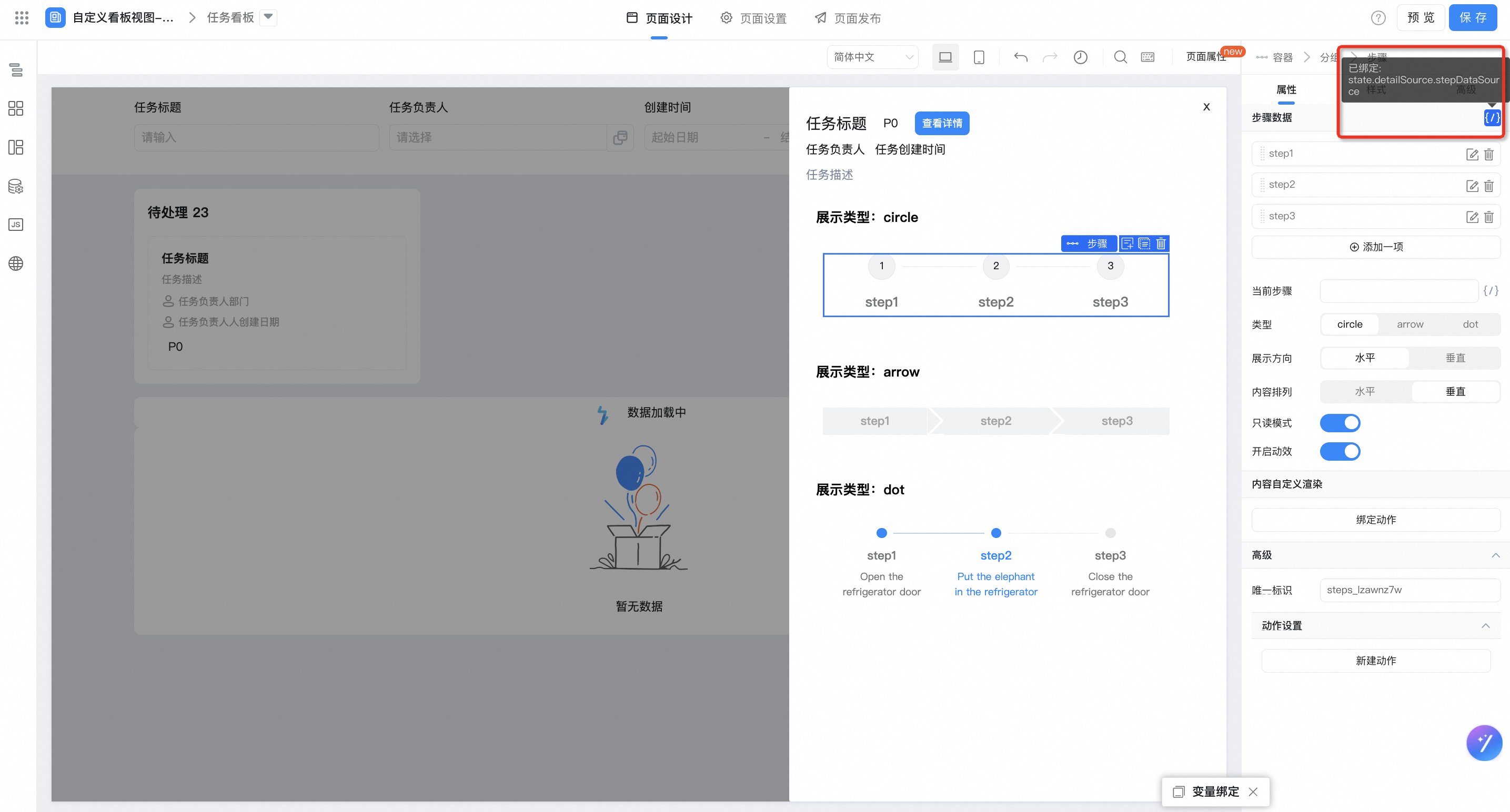Edit the step3 item

(x=1472, y=217)
